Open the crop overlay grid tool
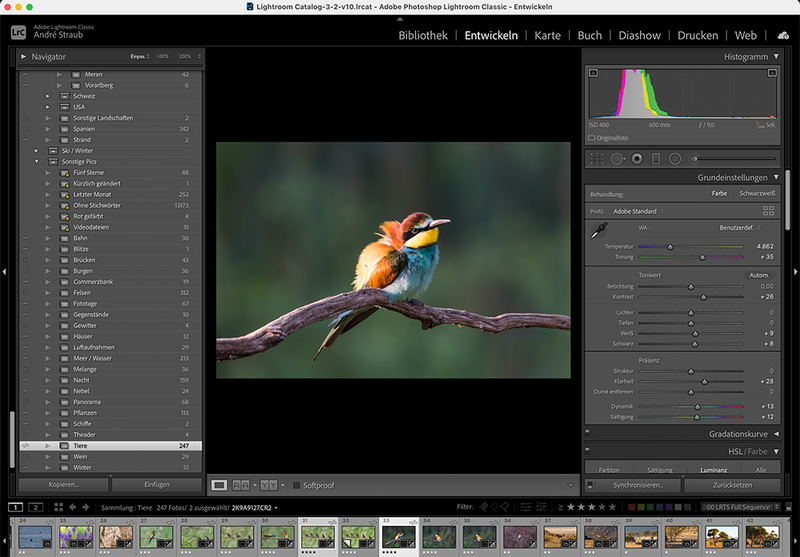800x557 pixels. click(598, 158)
